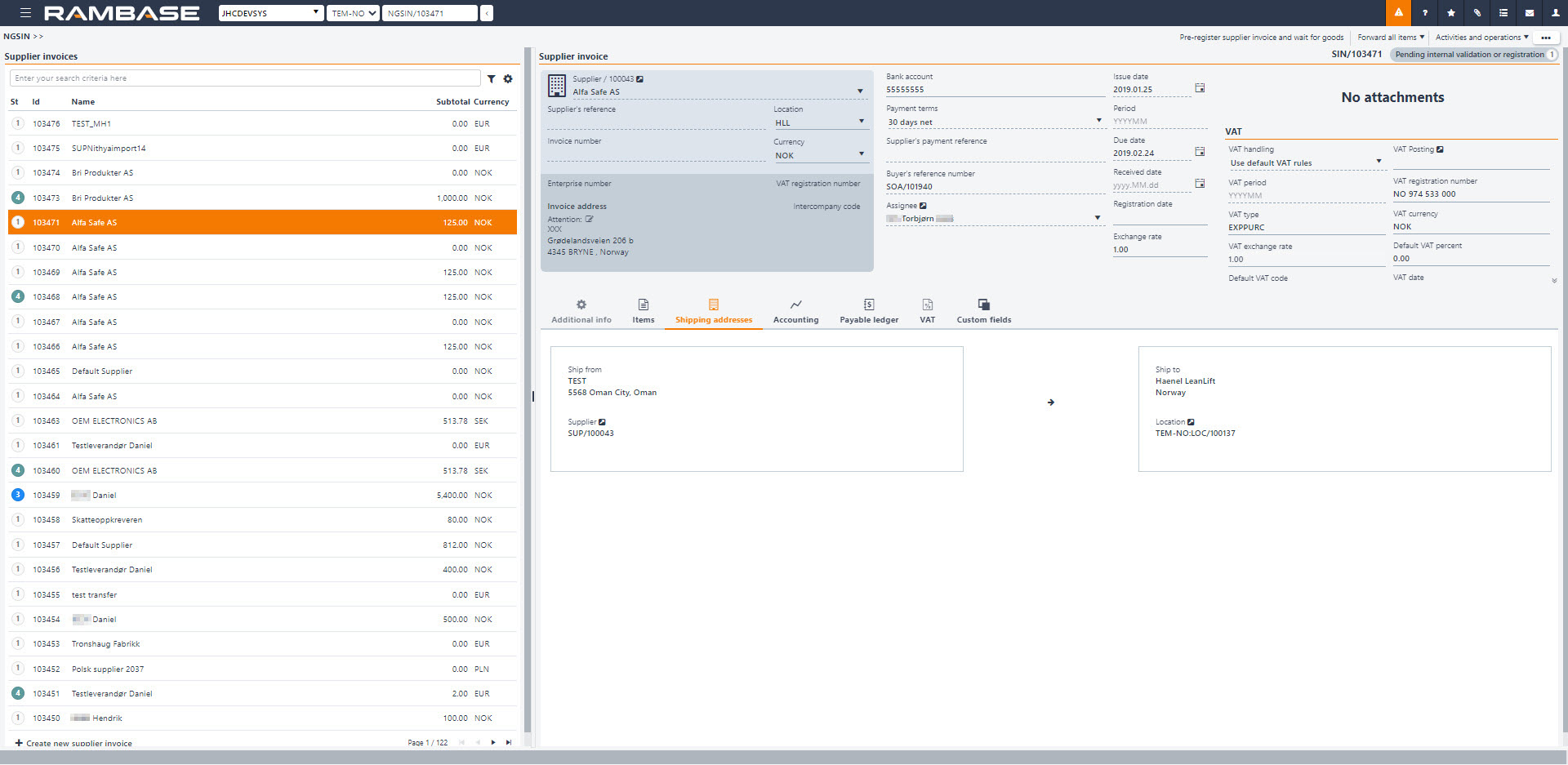Click the supplier invoices search field
The height and width of the screenshot is (765, 1568).
245,78
